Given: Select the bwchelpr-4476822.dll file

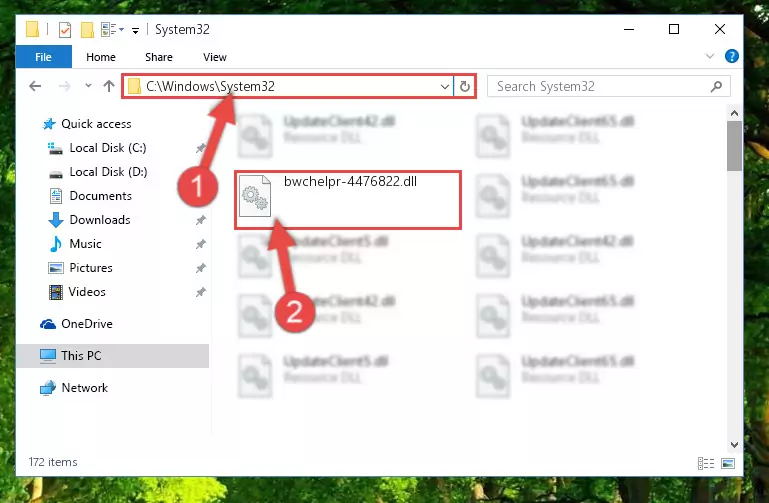Looking at the screenshot, I should (x=348, y=200).
